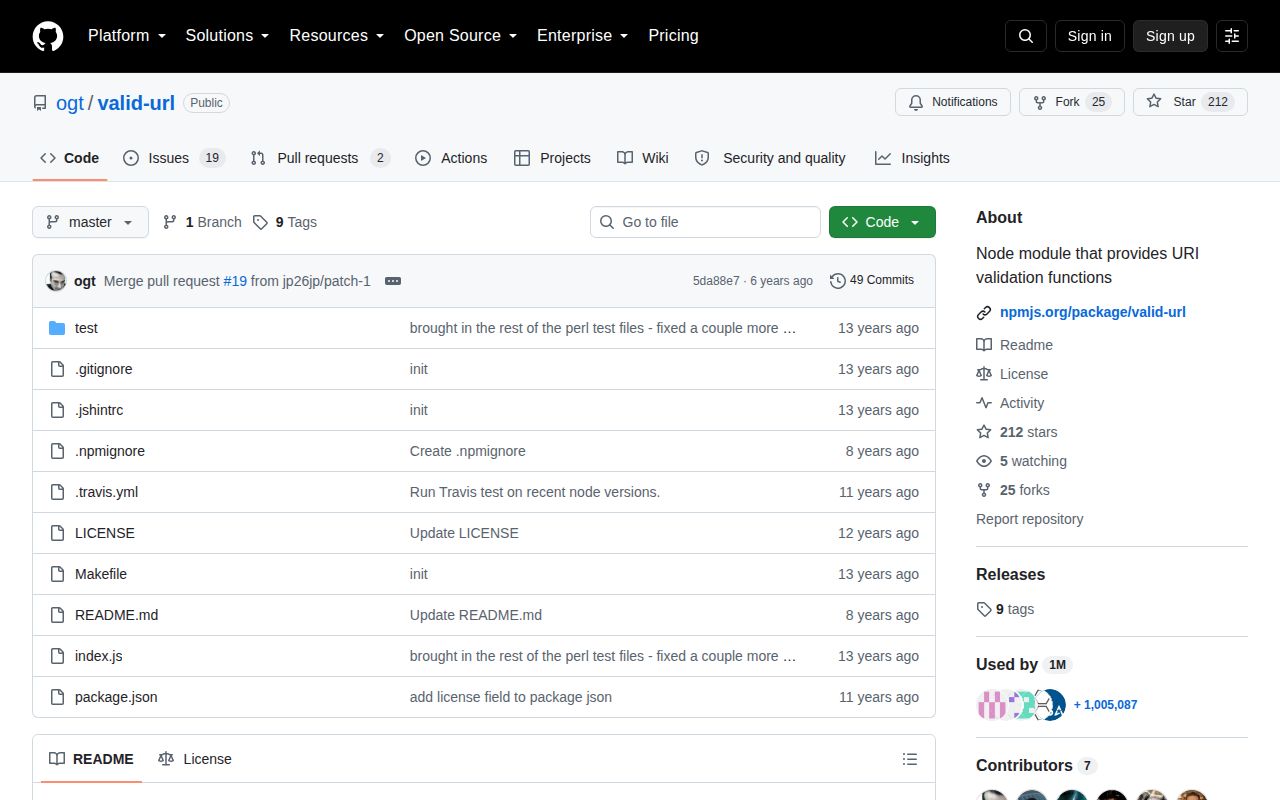
Task: Click the file icon beside Makefile
Action: 57,574
